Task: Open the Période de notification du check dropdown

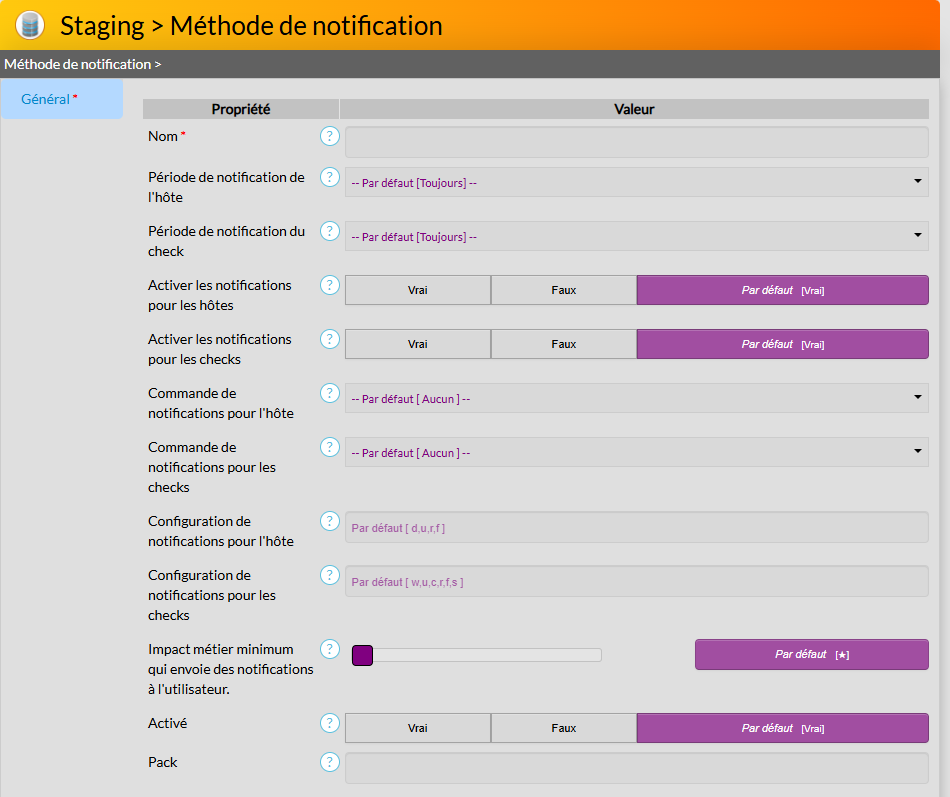Action: pyautogui.click(x=636, y=236)
